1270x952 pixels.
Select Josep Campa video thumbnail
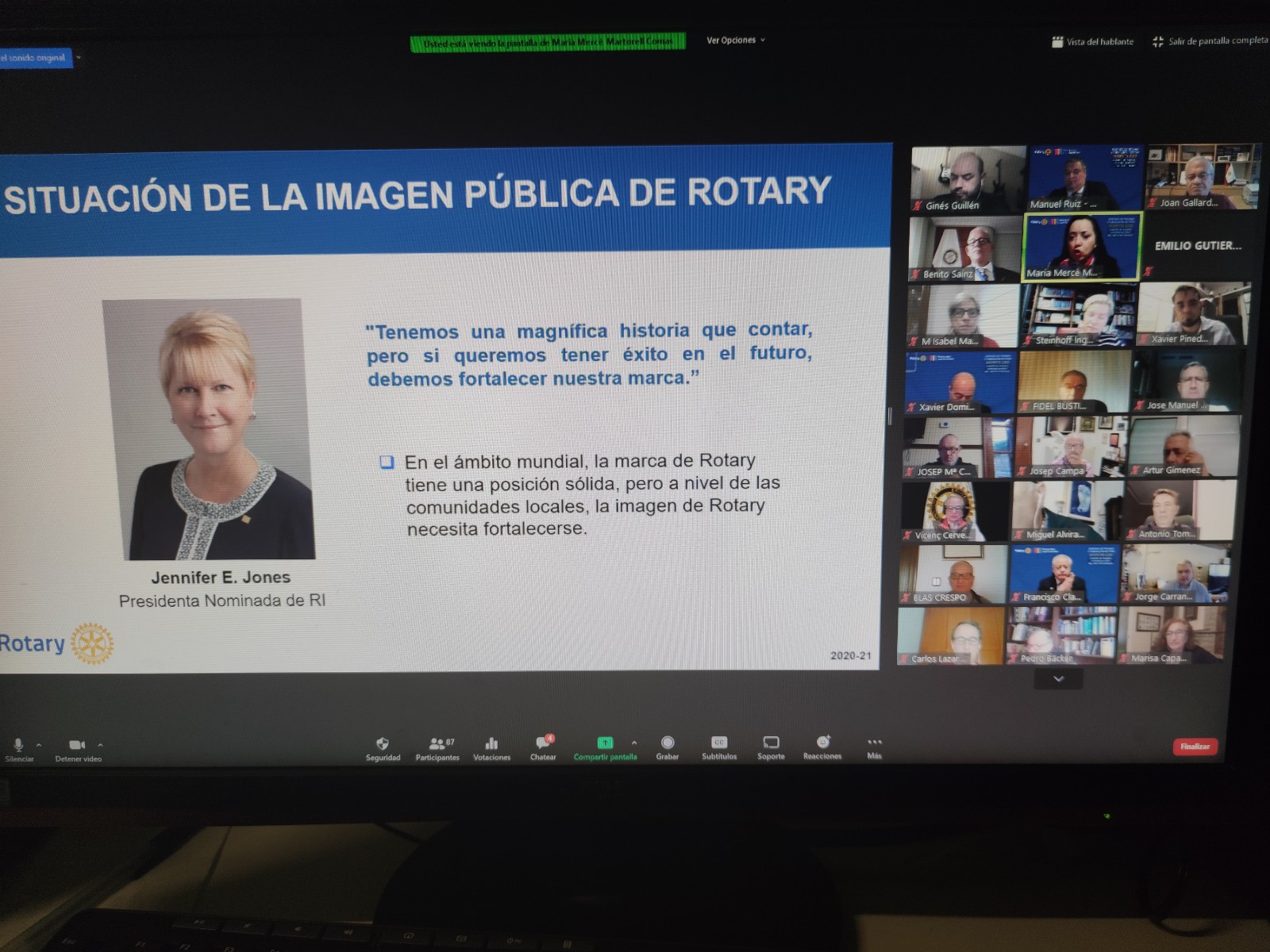[1070, 446]
